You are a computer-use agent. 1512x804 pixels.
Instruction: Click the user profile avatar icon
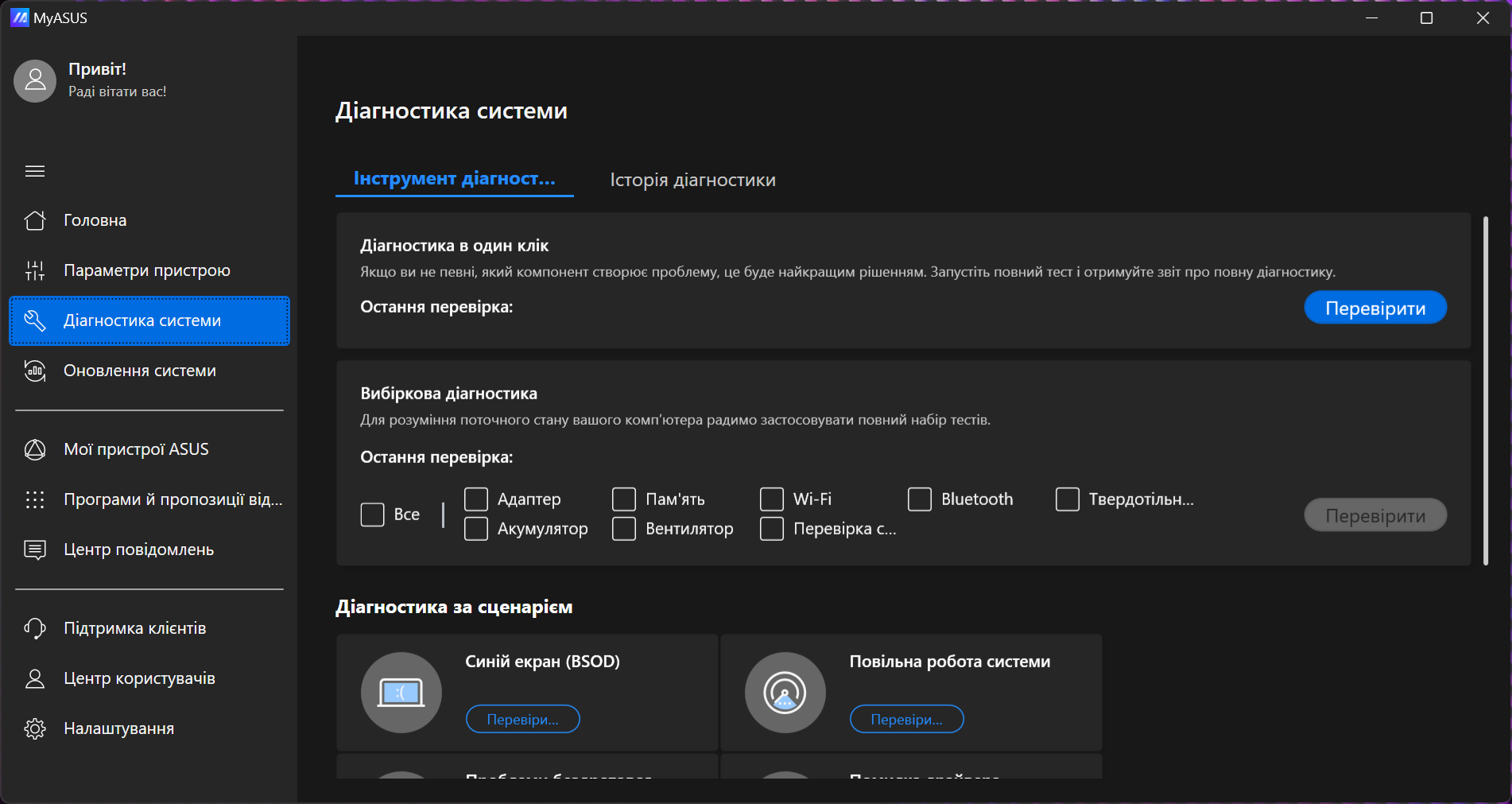[x=35, y=81]
